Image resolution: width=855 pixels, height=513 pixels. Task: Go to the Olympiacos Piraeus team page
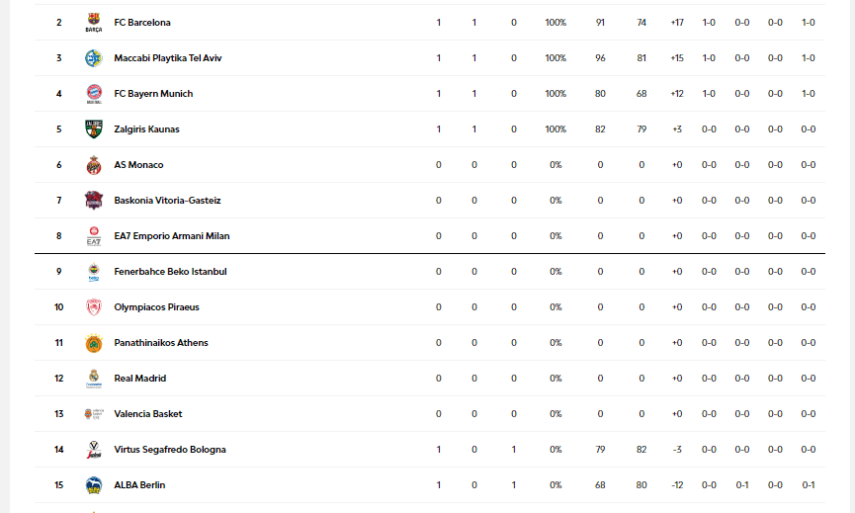(156, 308)
